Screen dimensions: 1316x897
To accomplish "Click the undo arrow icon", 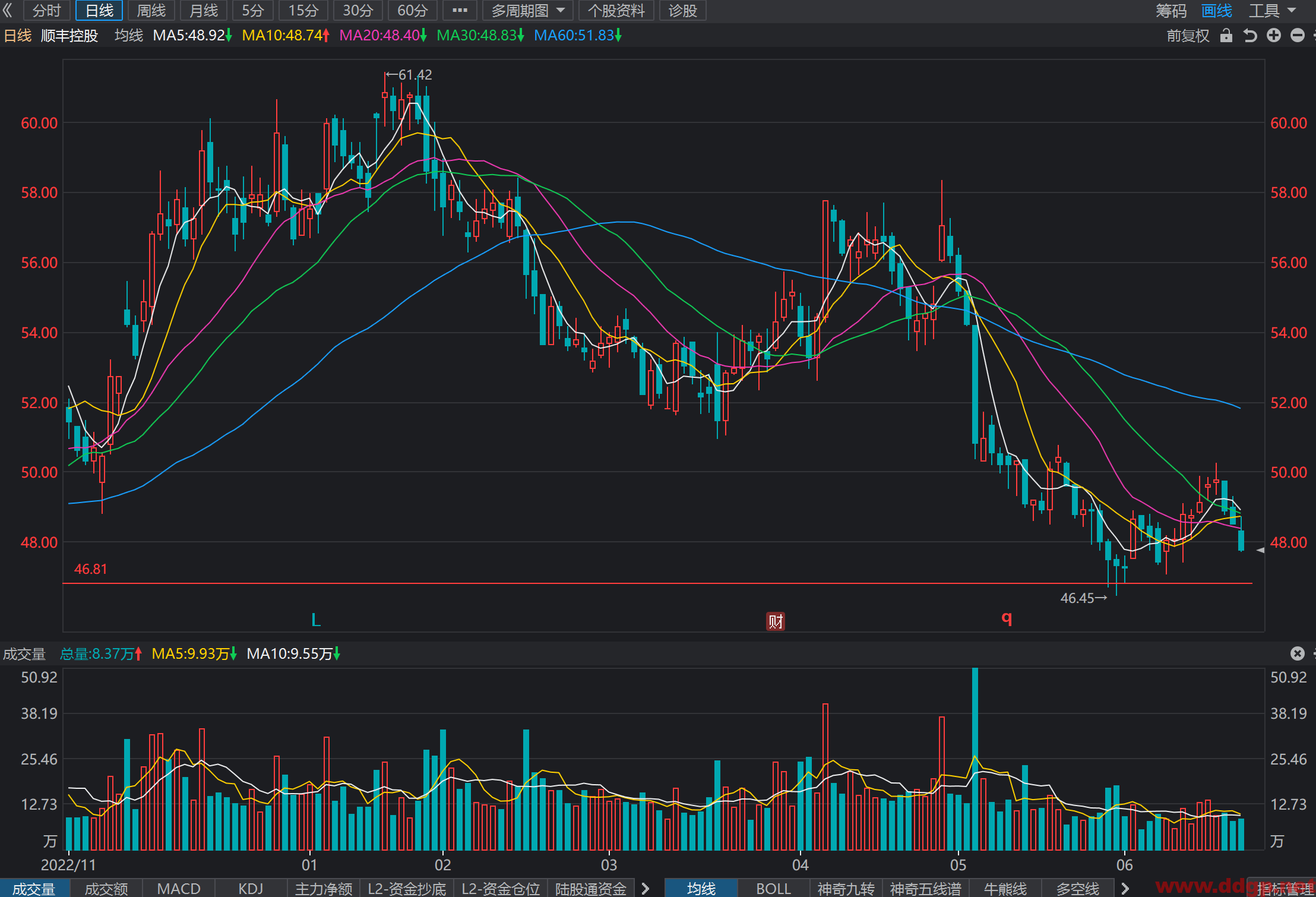I will click(1250, 36).
